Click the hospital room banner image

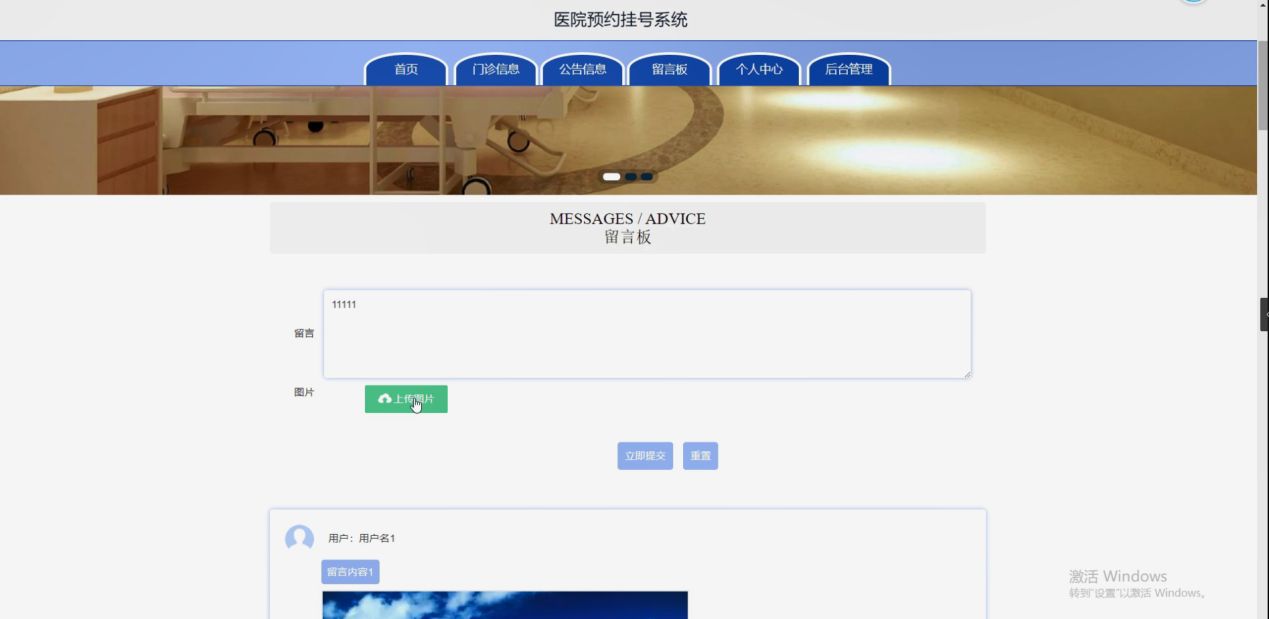click(628, 140)
